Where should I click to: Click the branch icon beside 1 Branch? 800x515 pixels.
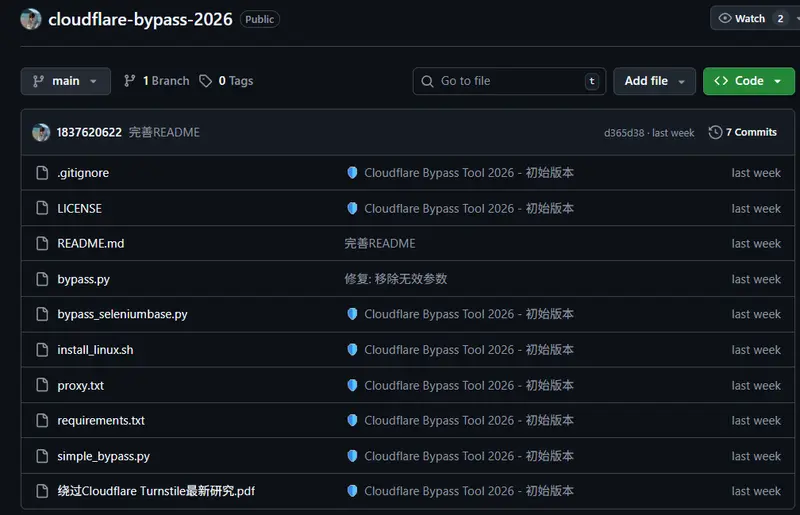coord(130,81)
